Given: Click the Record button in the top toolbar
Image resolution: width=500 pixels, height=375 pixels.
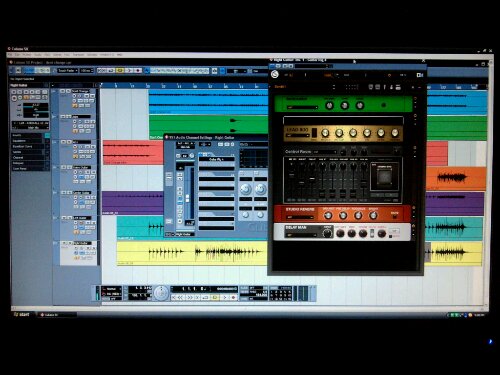Looking at the screenshot, I should (x=138, y=71).
